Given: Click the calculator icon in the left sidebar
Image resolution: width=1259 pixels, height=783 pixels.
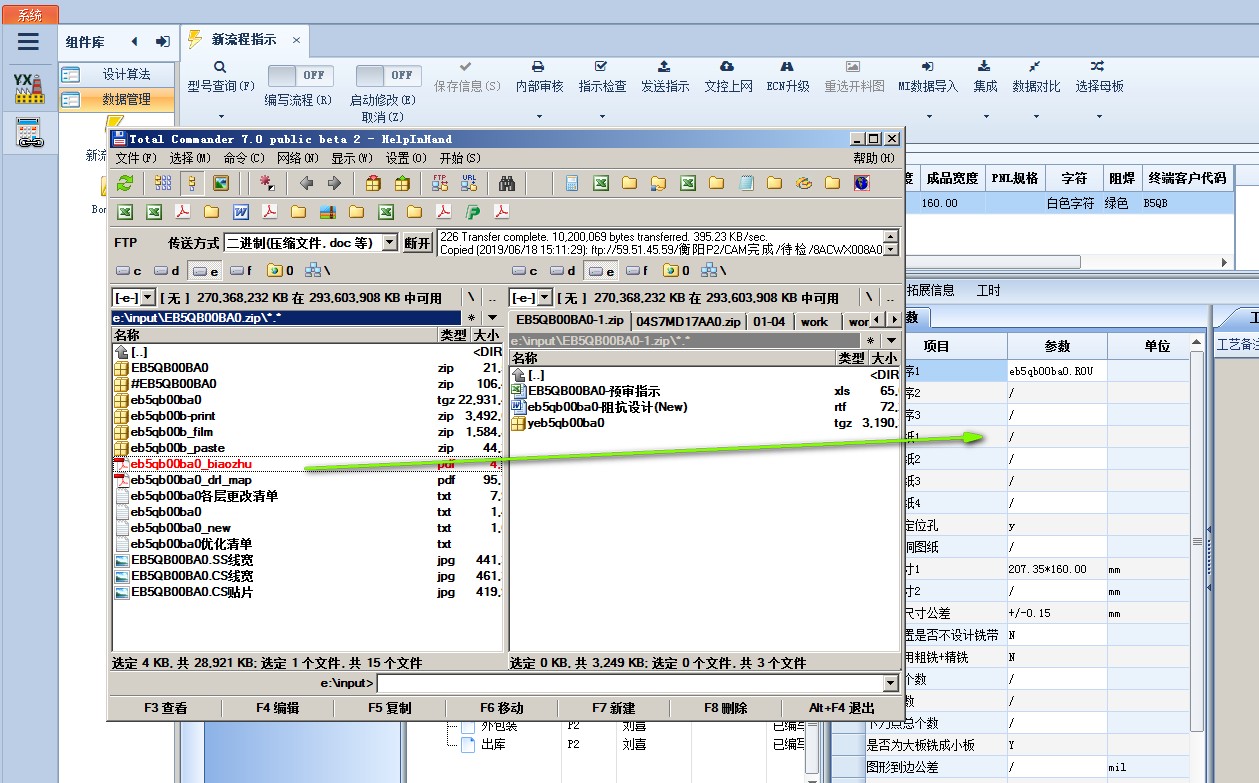Looking at the screenshot, I should click(29, 132).
